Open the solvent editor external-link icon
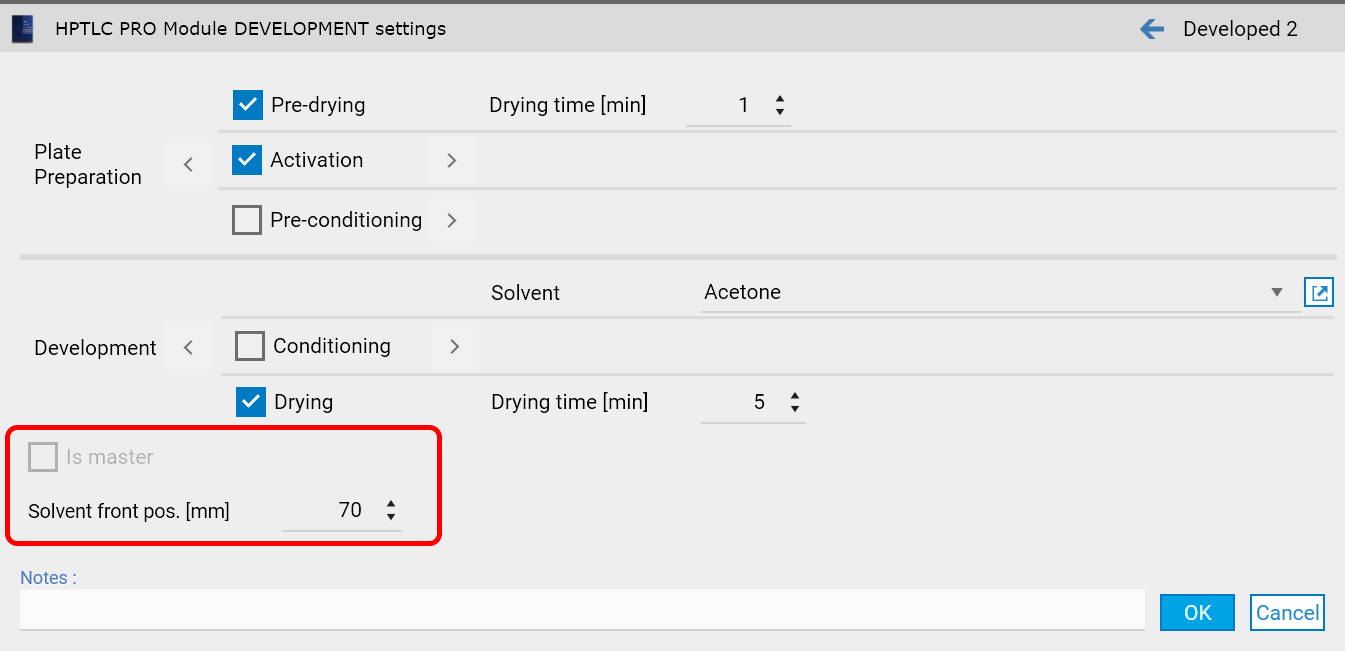The width and height of the screenshot is (1345, 651). click(x=1319, y=293)
